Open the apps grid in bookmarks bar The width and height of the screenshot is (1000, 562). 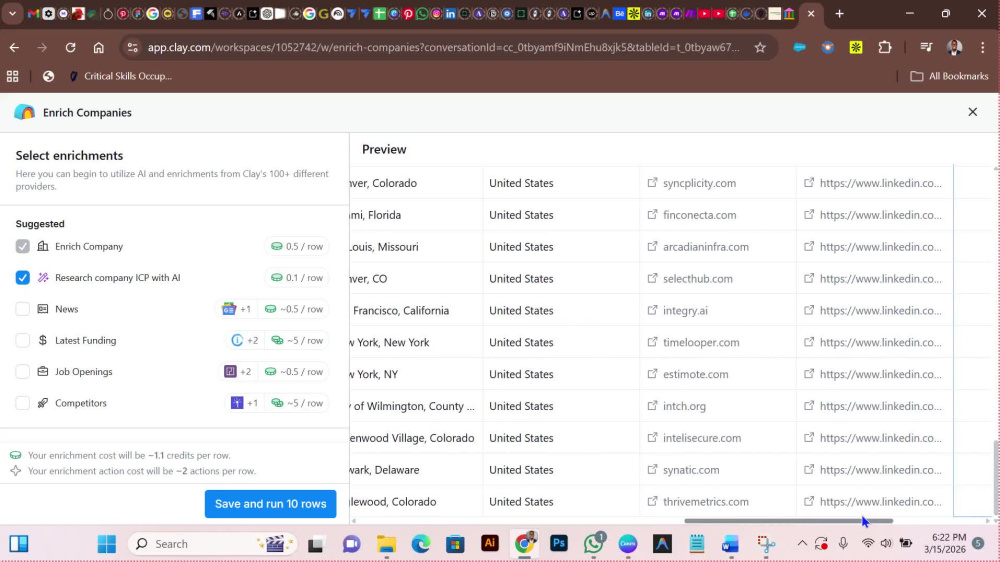point(12,76)
